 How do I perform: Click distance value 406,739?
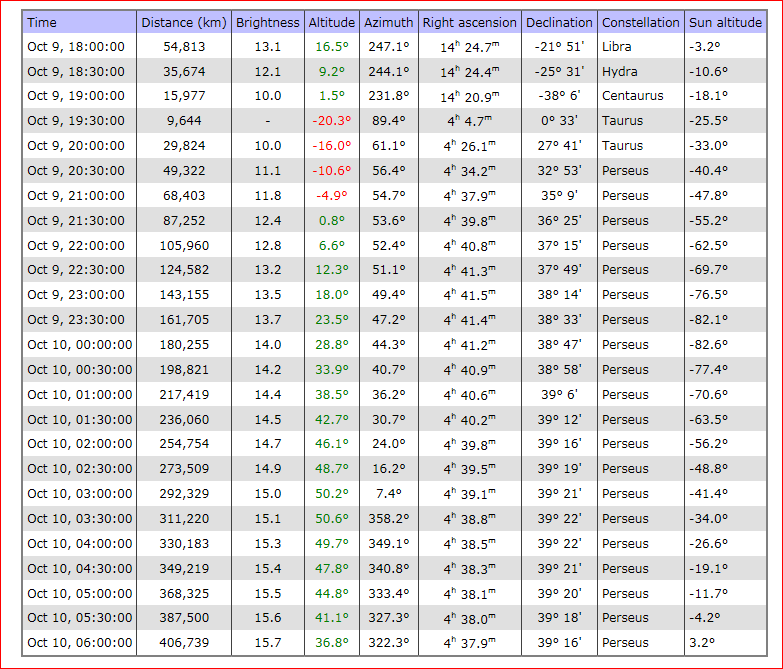click(x=184, y=642)
